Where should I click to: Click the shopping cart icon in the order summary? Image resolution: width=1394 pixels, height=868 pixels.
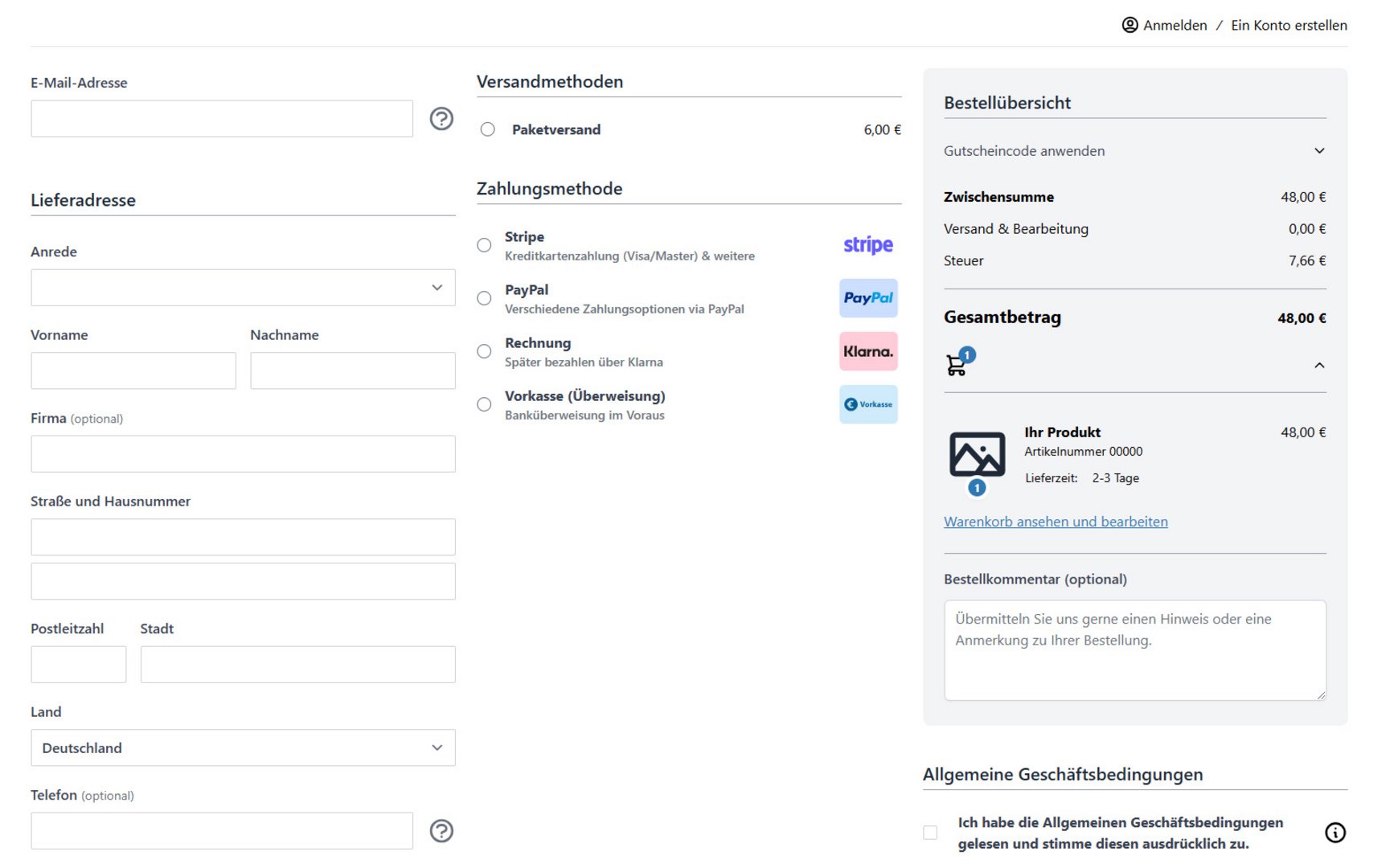pyautogui.click(x=957, y=365)
